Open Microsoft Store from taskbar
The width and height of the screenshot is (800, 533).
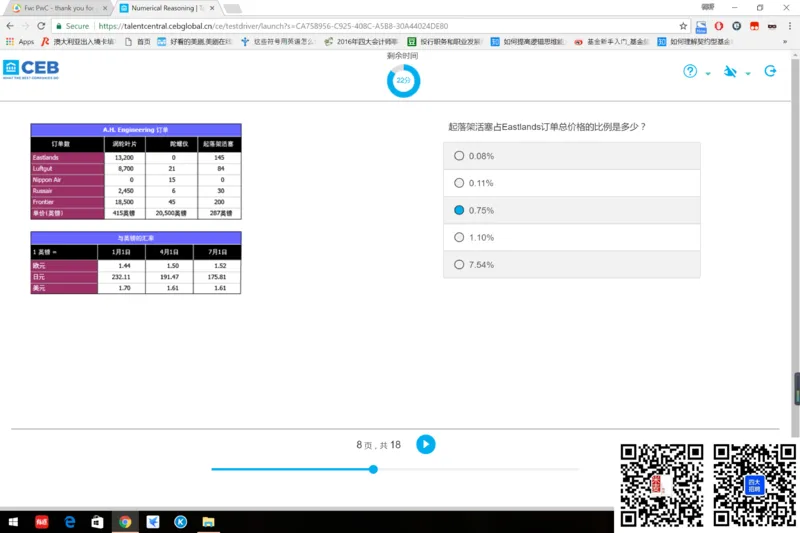tap(97, 522)
